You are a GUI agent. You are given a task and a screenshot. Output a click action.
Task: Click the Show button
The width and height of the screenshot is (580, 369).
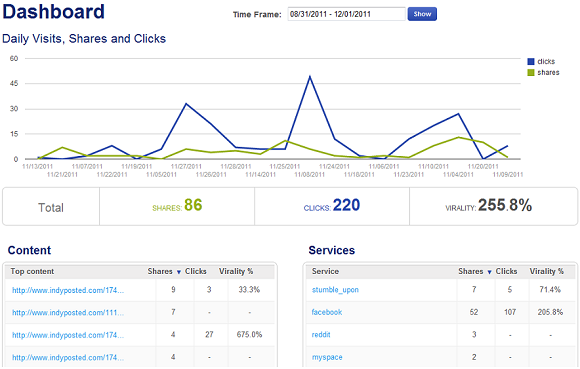(422, 14)
